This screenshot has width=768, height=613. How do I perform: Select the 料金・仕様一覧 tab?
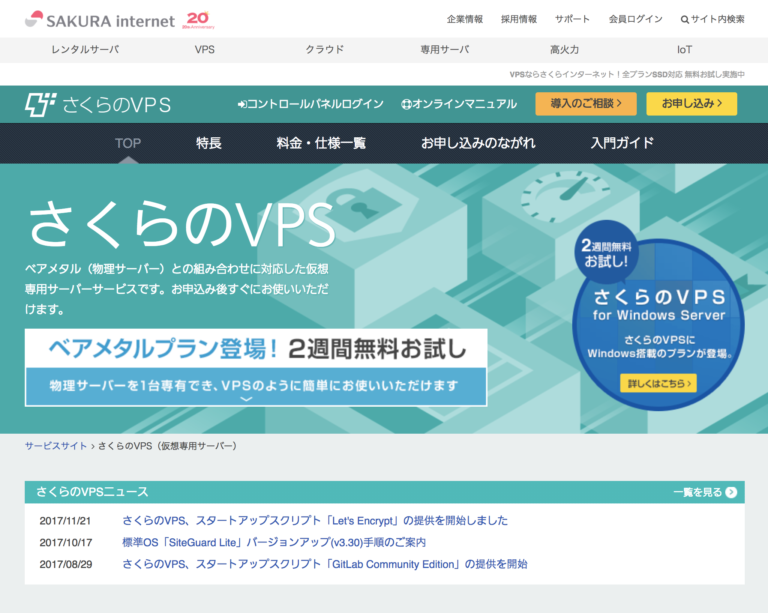[321, 143]
